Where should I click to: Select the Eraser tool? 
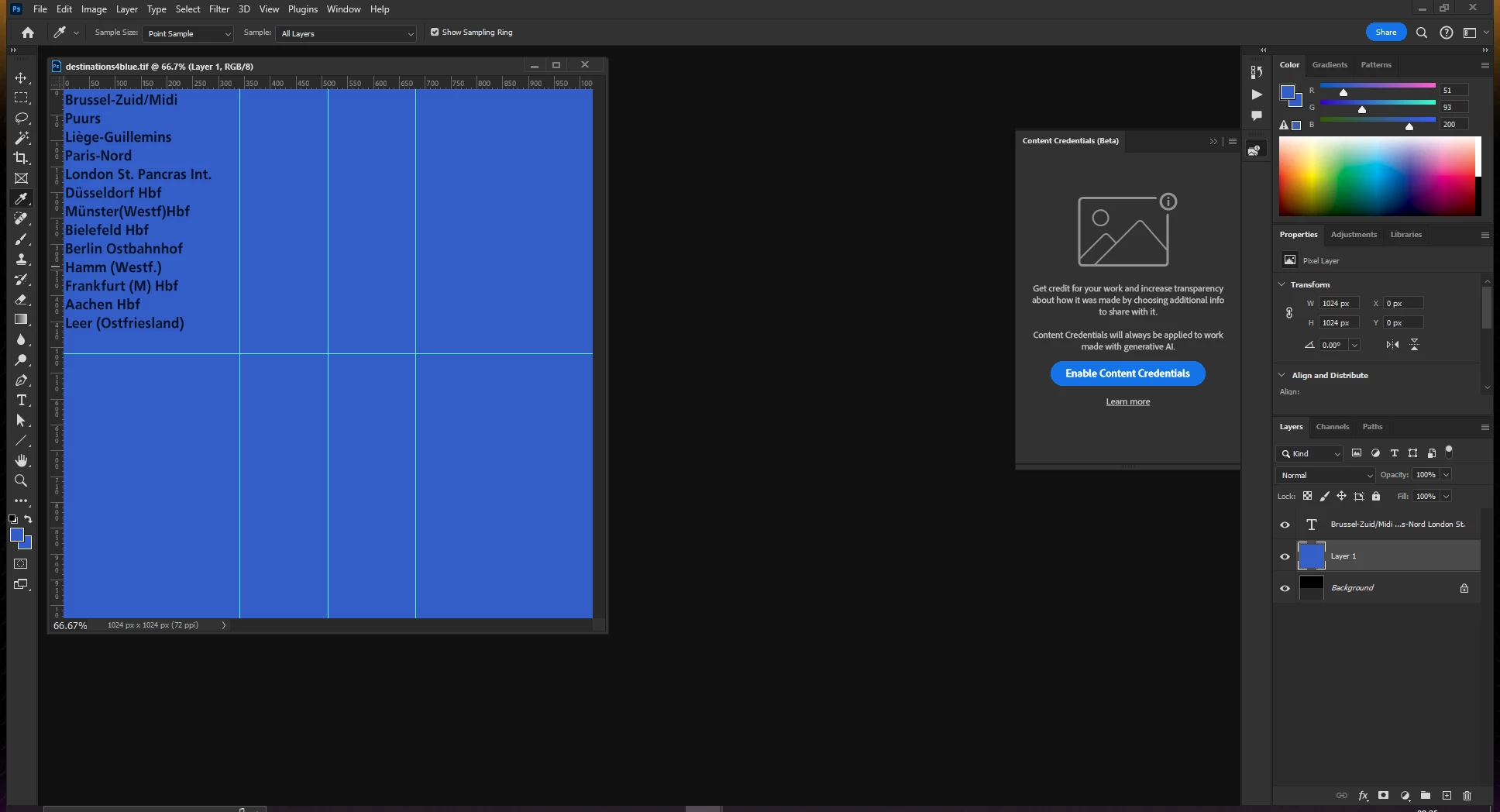[21, 299]
